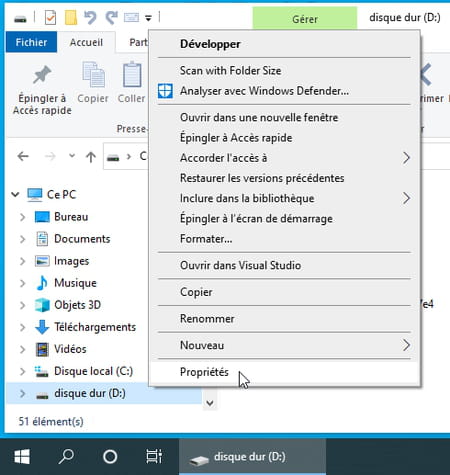Open the recent locations dropdown arrow
This screenshot has width=450, height=475.
[72, 156]
